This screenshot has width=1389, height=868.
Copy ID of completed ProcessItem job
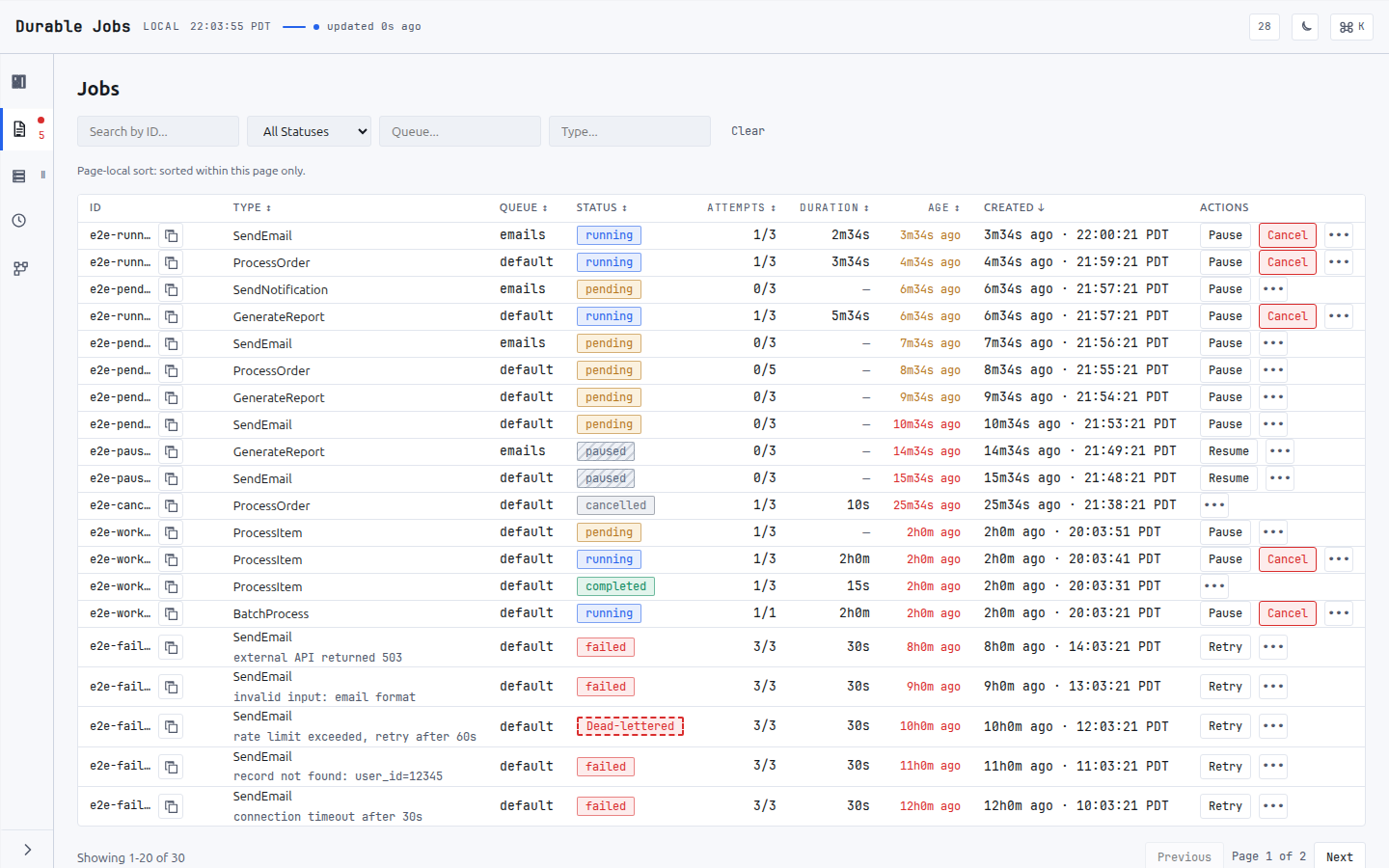click(171, 586)
